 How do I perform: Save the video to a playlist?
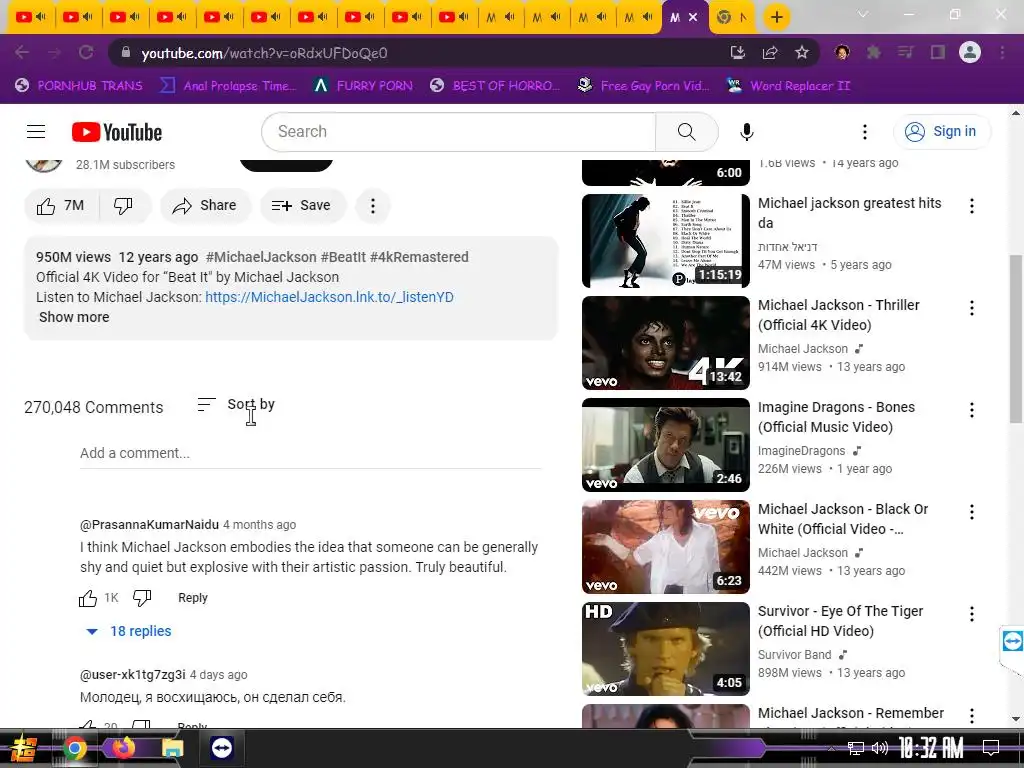[x=302, y=206]
